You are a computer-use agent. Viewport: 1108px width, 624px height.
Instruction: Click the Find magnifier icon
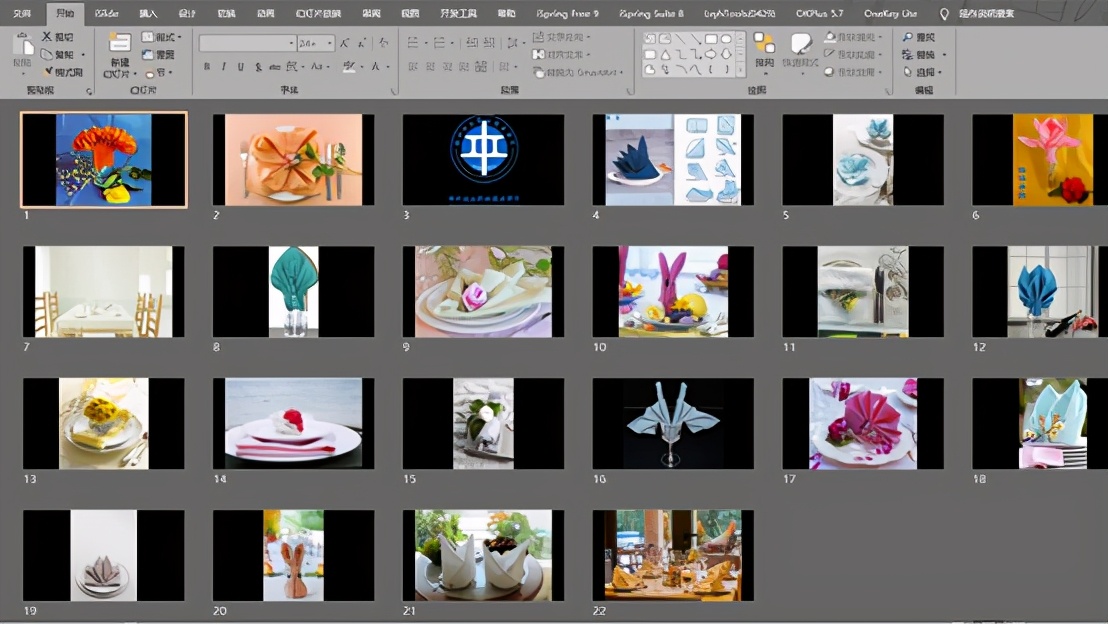[907, 37]
